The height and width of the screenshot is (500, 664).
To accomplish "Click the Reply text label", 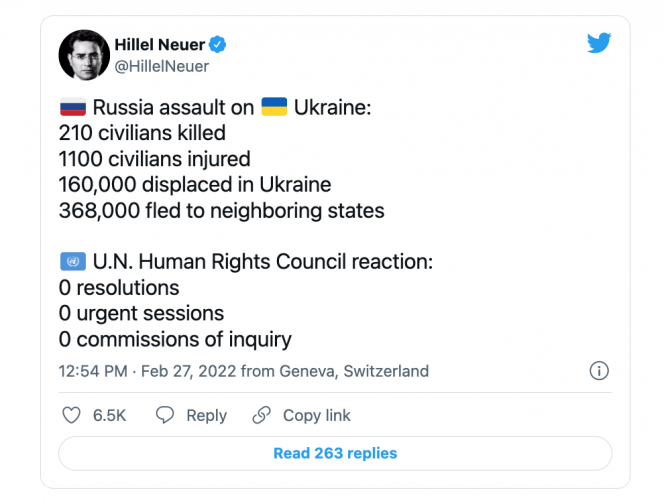I will point(206,415).
